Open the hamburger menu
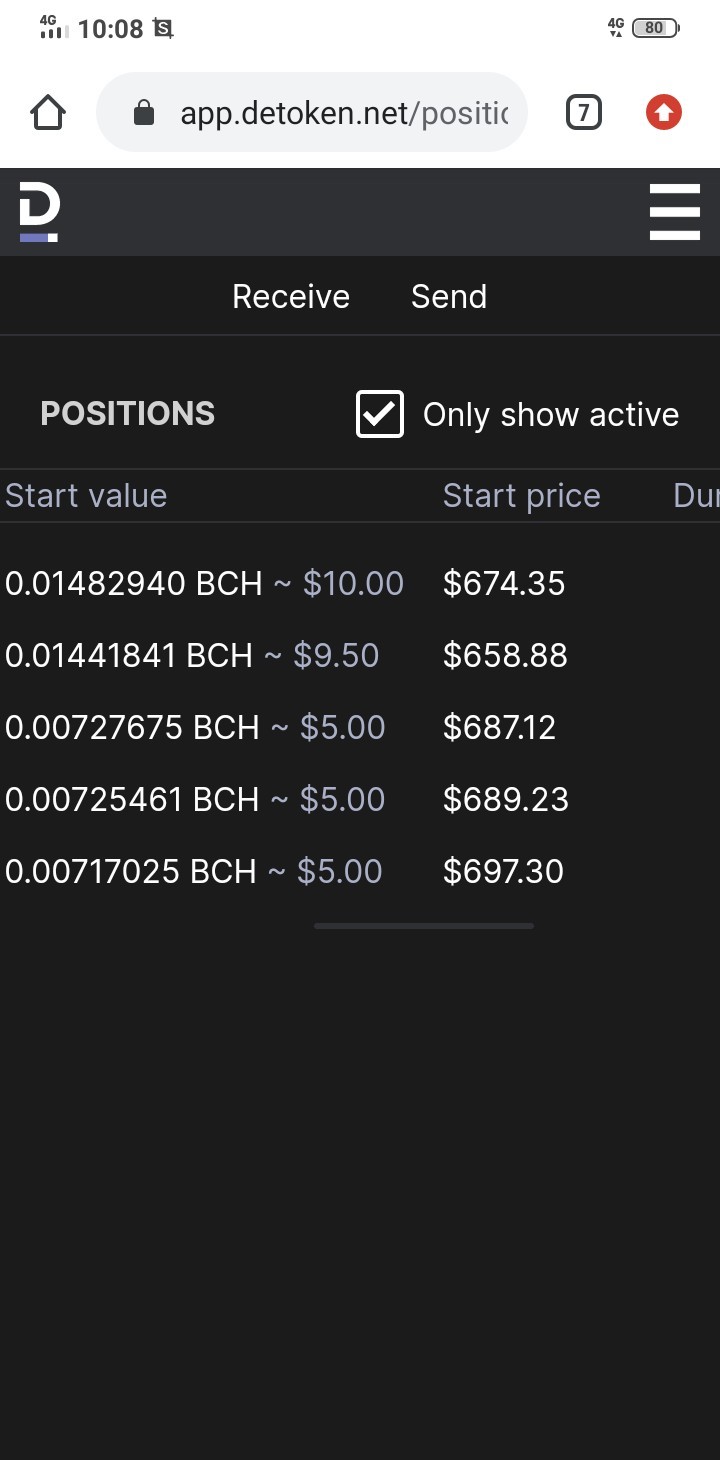This screenshot has width=720, height=1460. click(674, 211)
